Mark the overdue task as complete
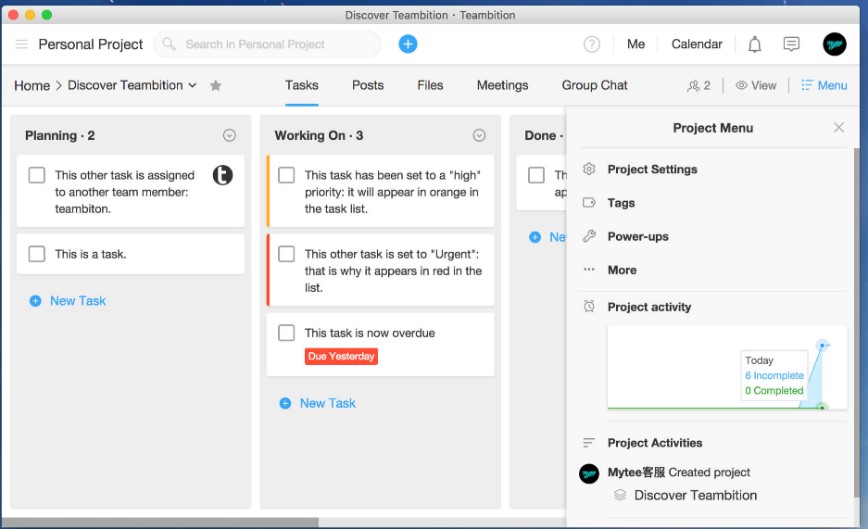 click(x=287, y=333)
